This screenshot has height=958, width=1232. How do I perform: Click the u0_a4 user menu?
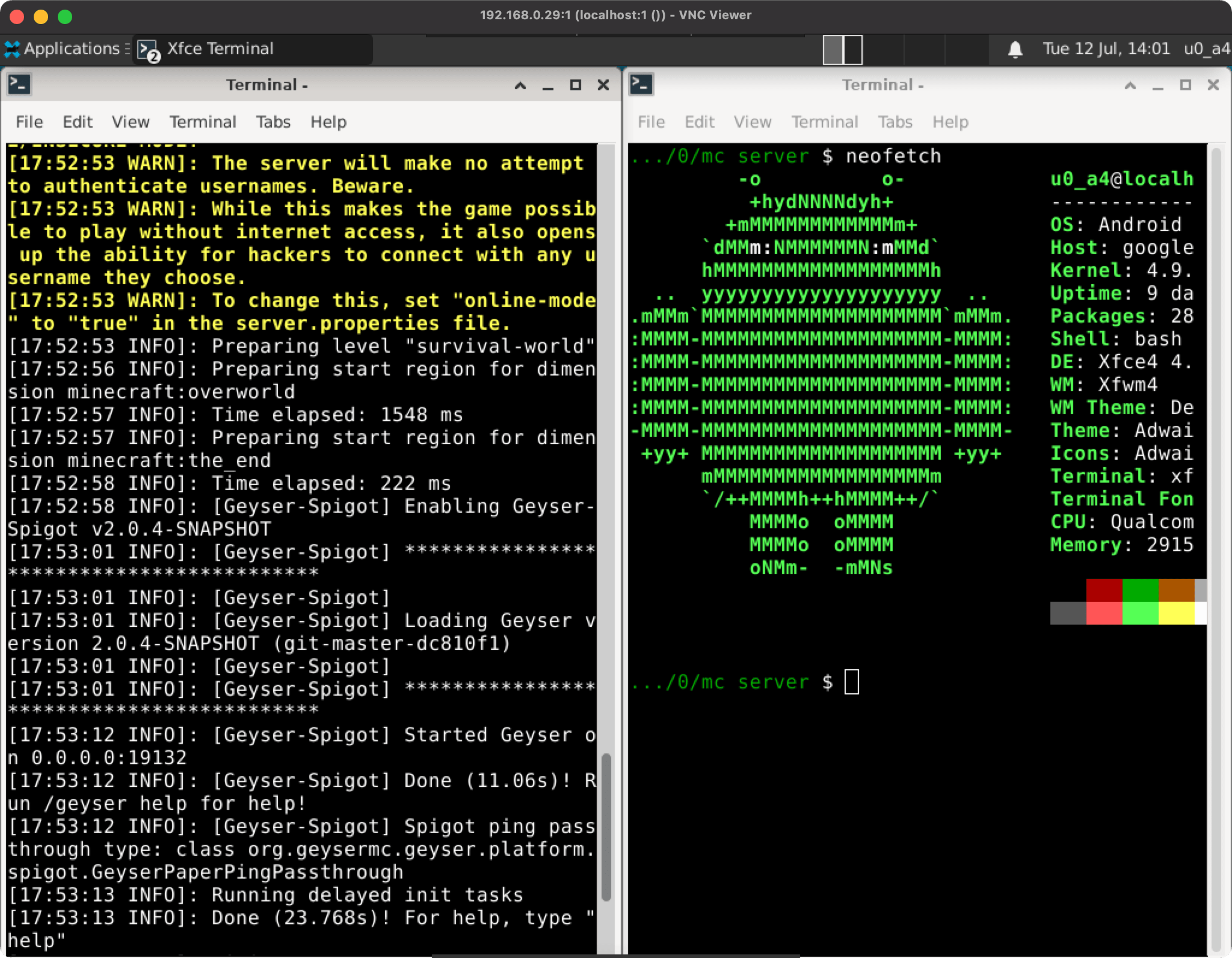[1207, 49]
